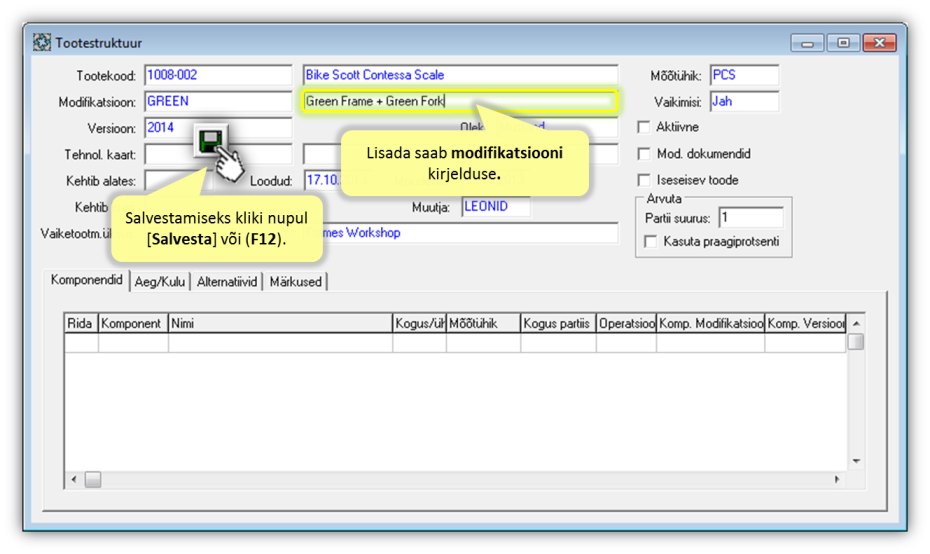Click the Kogus partiis column header
Screen dimensions: 930x554
(558, 323)
